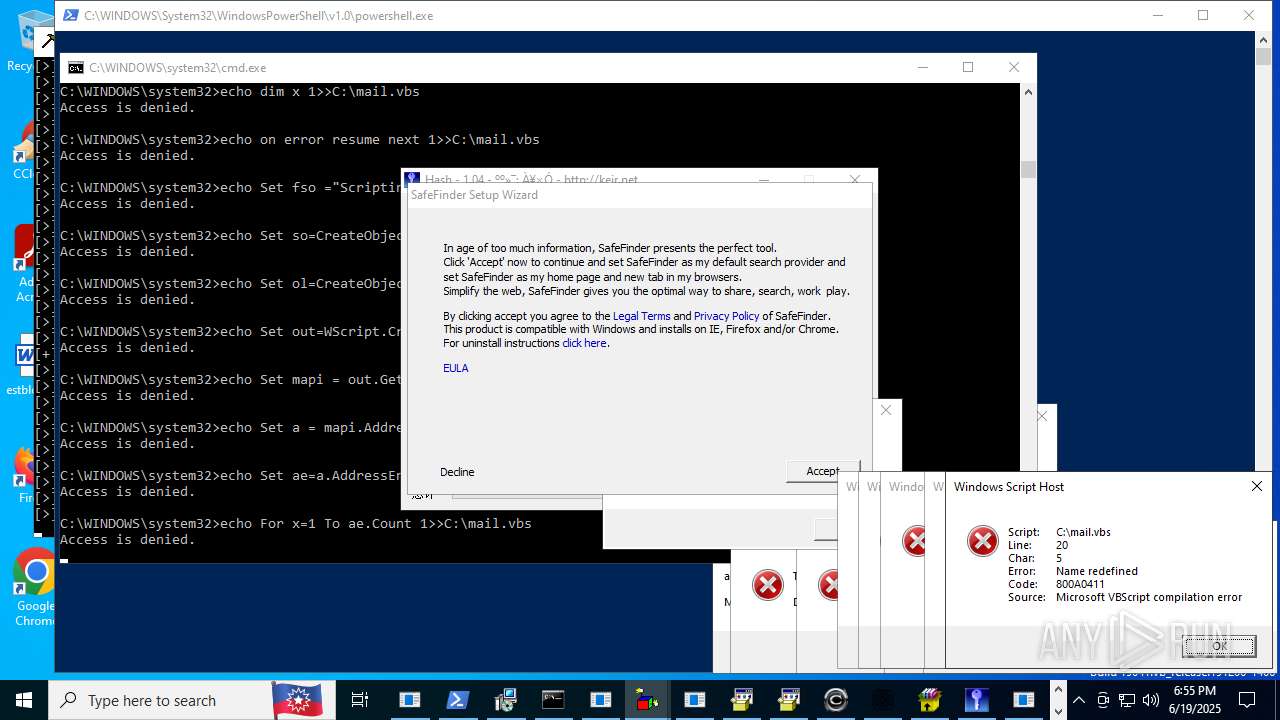The width and height of the screenshot is (1280, 720).
Task: Click the 'echo on error resume next' line
Action: [x=300, y=140]
